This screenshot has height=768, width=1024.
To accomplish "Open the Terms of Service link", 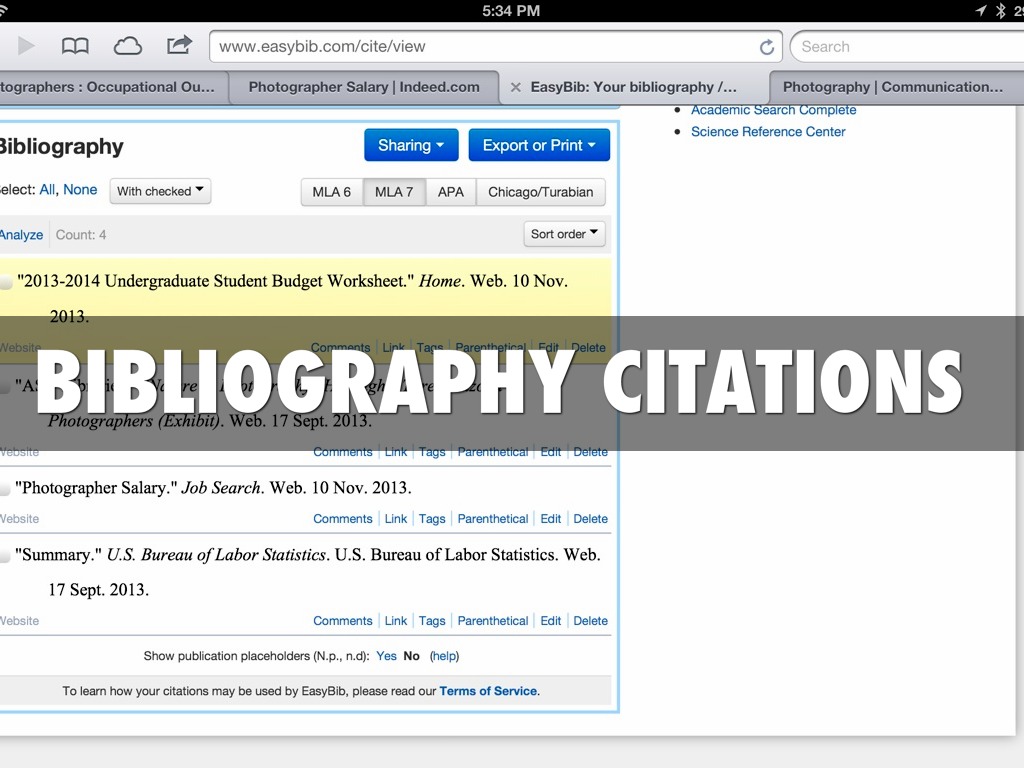I will tap(488, 691).
